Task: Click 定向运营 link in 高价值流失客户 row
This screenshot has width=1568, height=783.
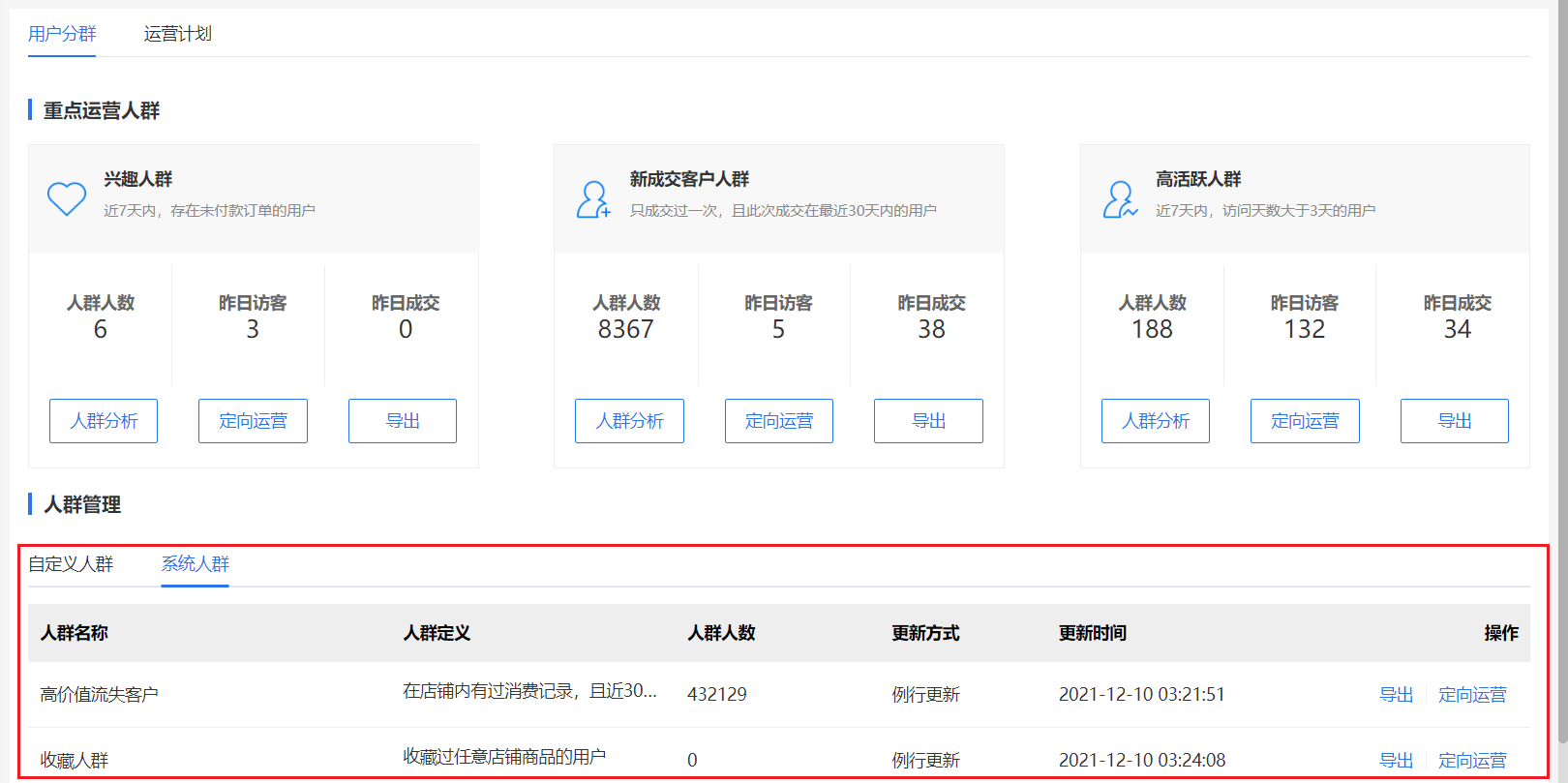Action: pyautogui.click(x=1472, y=695)
